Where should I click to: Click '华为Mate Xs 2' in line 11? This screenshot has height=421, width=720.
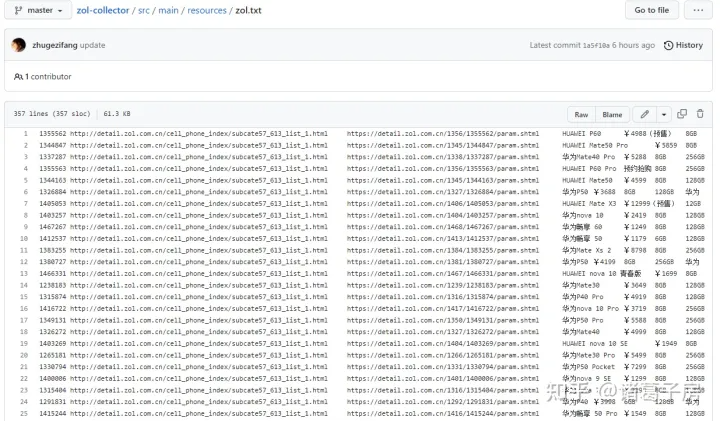coord(587,250)
